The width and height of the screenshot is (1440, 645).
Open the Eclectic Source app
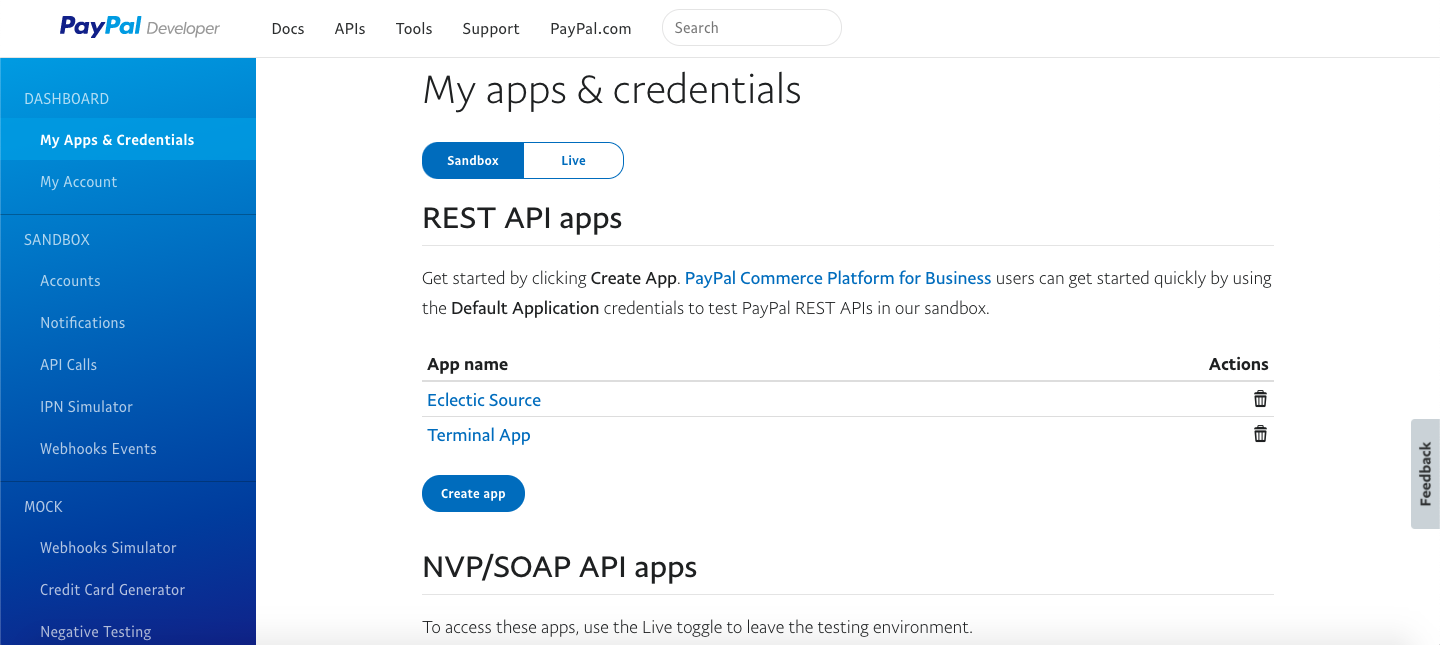tap(484, 400)
